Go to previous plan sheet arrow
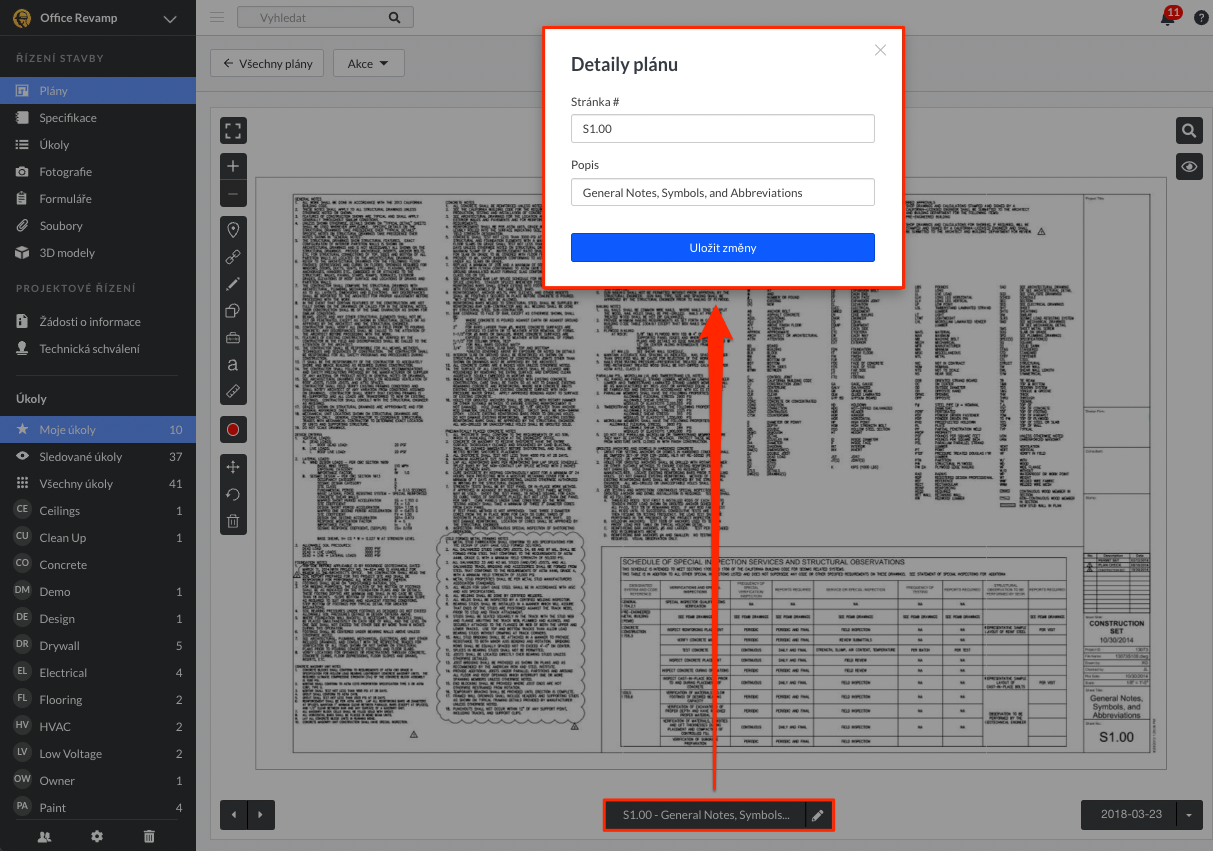The width and height of the screenshot is (1213, 851). (x=234, y=815)
